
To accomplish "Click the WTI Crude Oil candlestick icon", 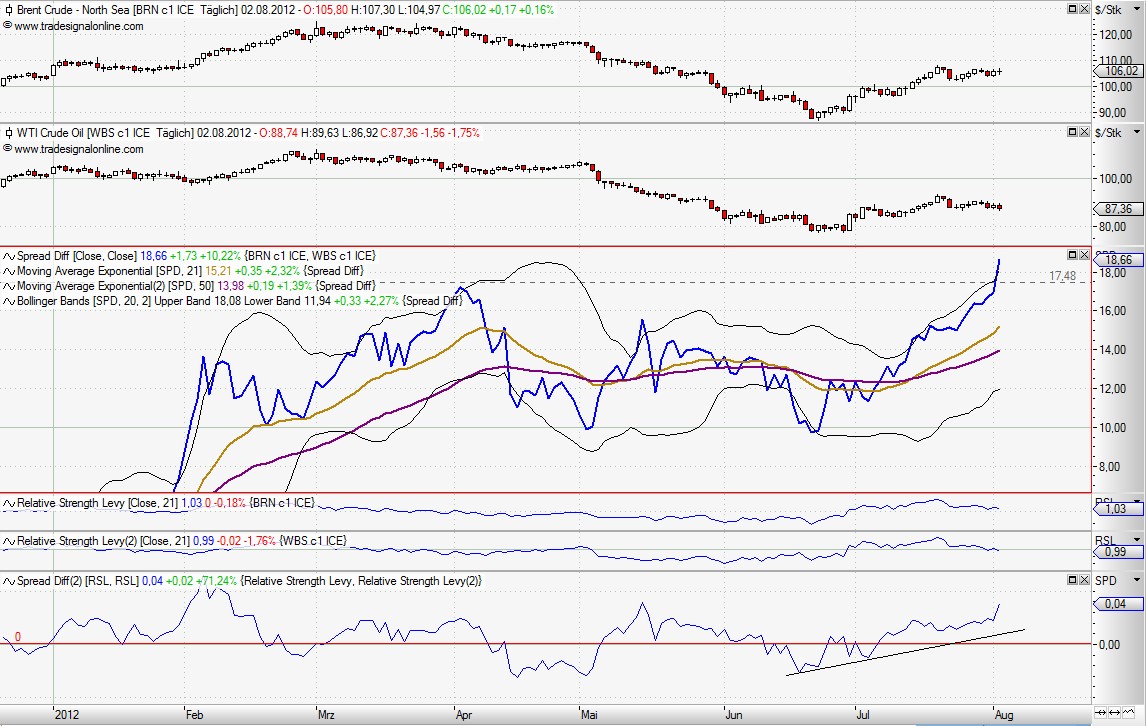I will point(9,133).
